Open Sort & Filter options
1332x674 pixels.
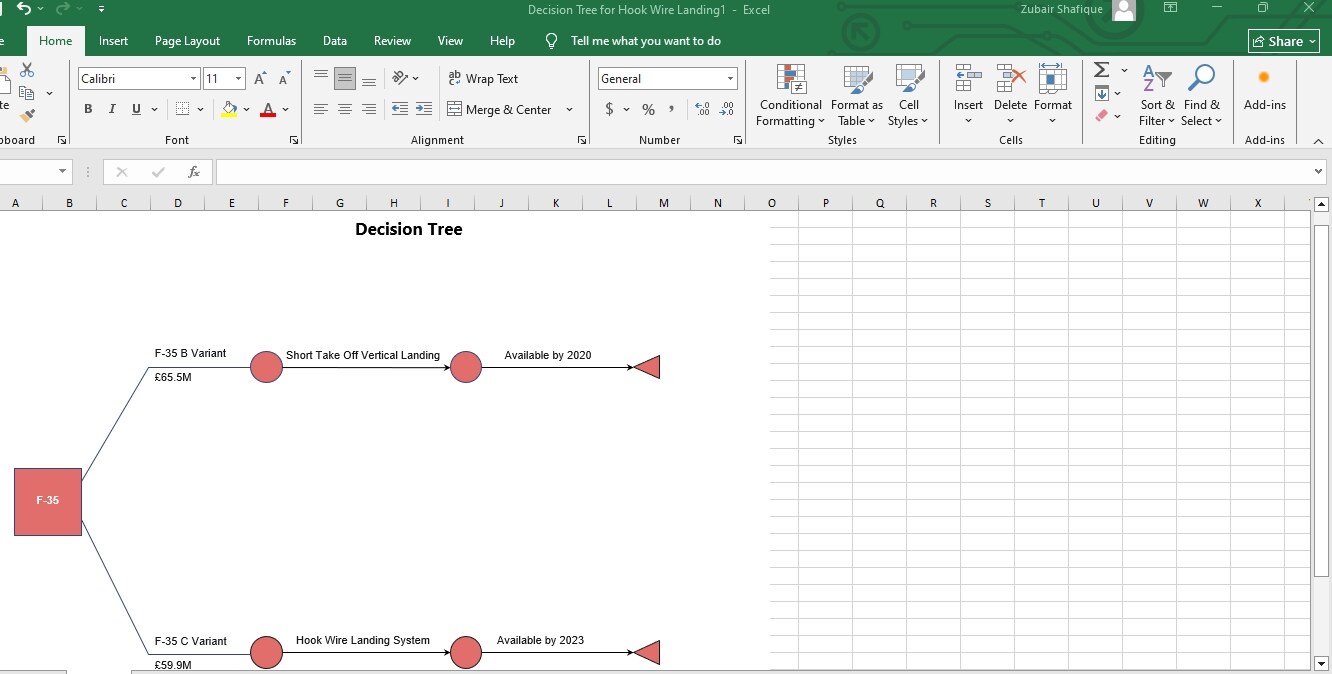1156,97
